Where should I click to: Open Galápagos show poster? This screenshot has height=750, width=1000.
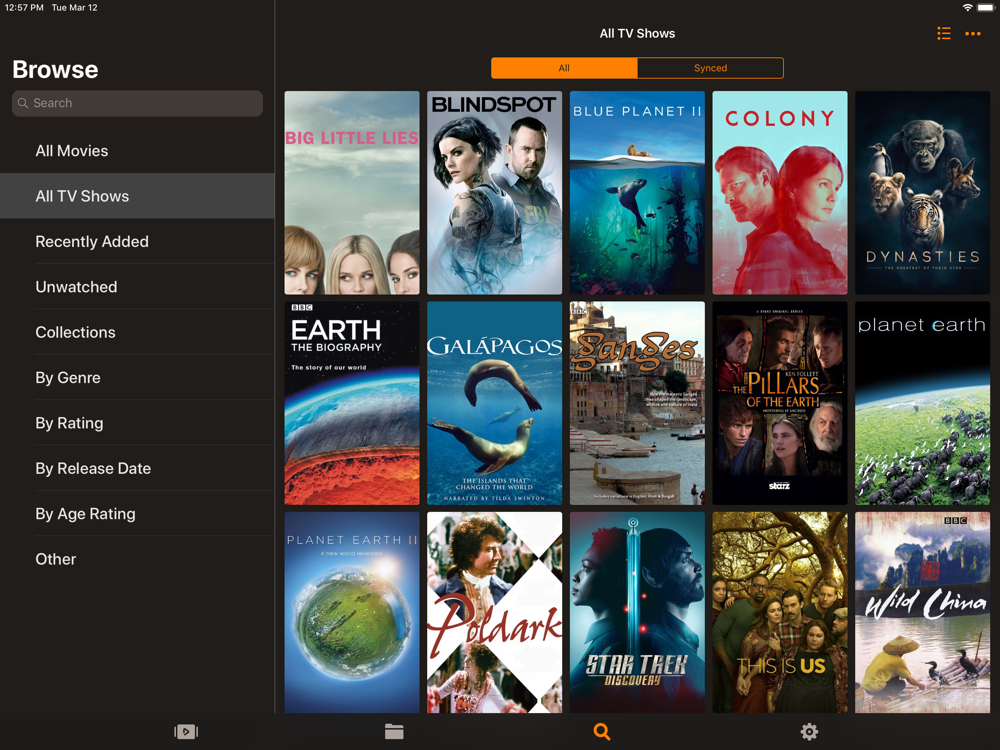494,403
